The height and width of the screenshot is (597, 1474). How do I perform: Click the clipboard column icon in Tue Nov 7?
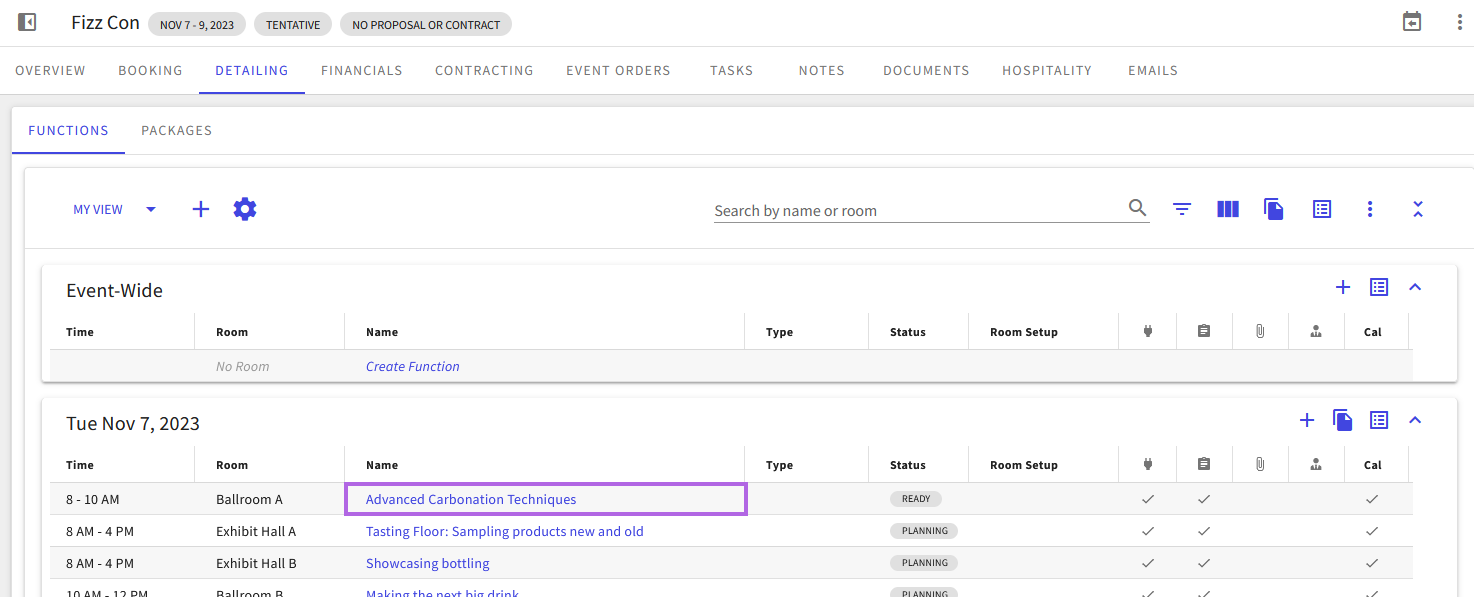(x=1204, y=464)
